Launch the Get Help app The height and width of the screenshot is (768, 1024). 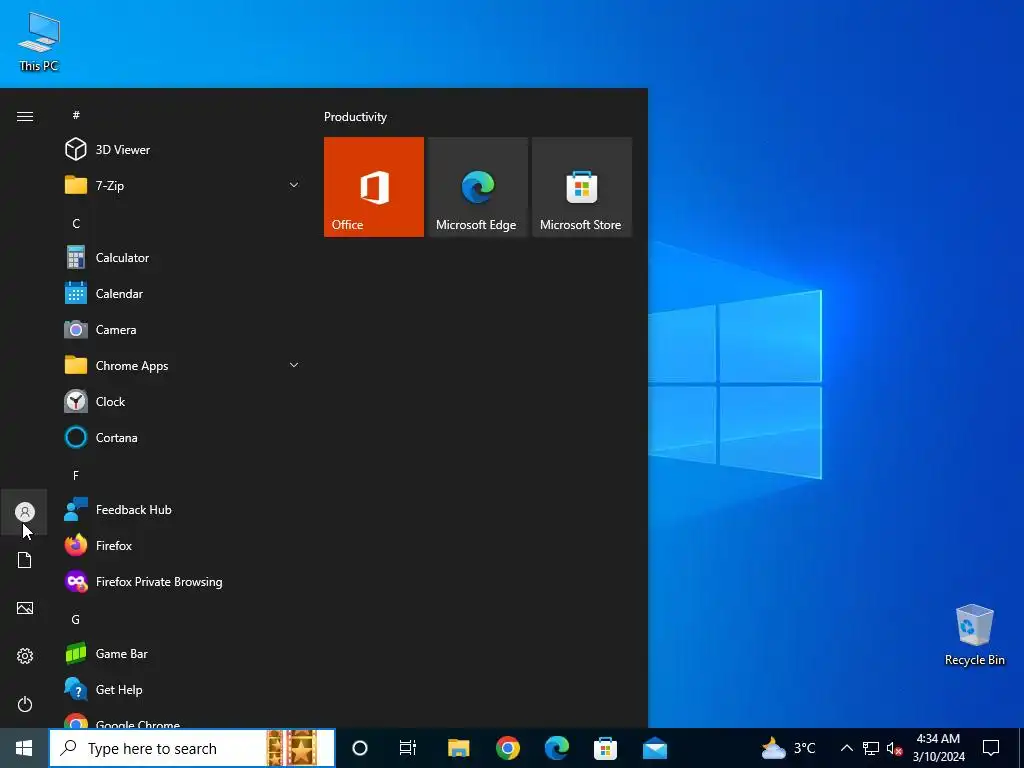(x=182, y=689)
